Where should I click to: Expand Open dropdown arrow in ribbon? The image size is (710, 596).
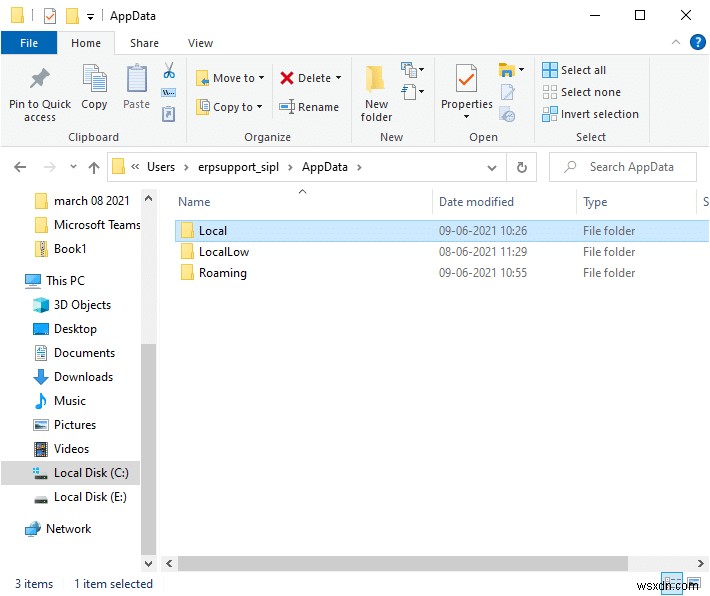coord(522,70)
